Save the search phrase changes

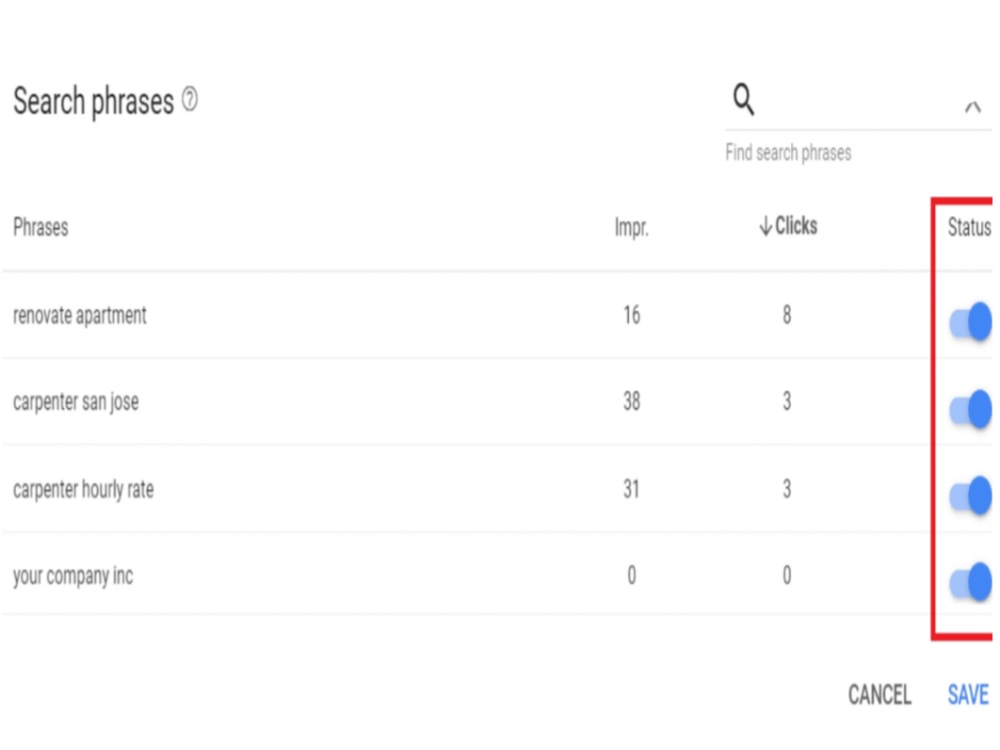coord(967,695)
